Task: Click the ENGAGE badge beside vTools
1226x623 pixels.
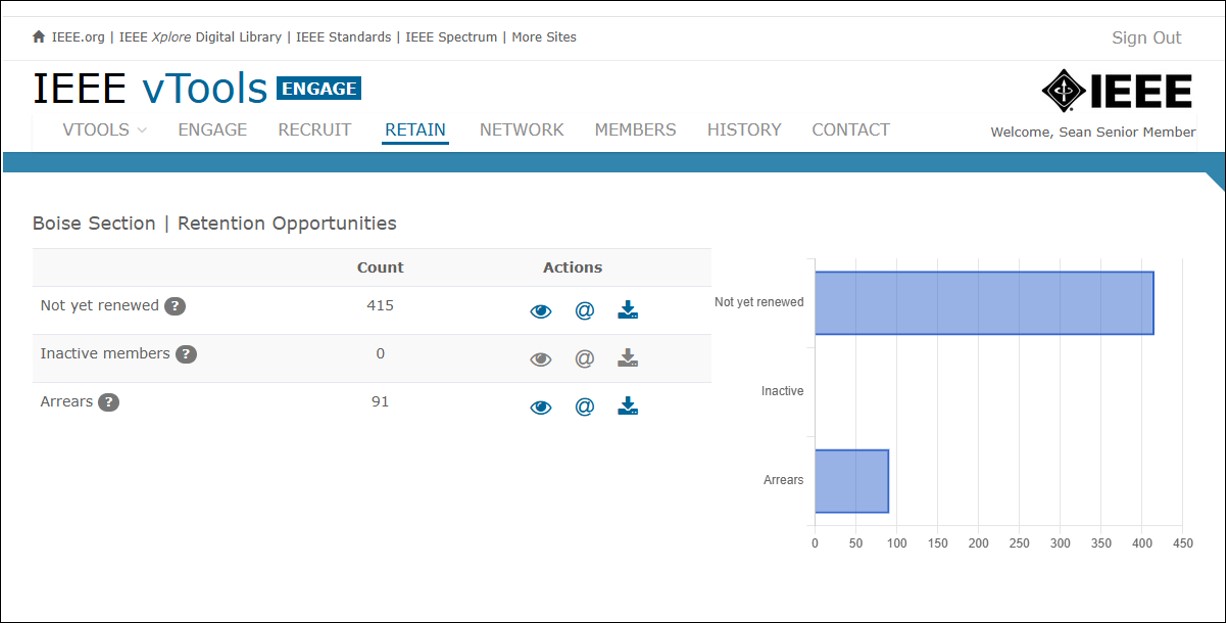Action: tap(319, 88)
